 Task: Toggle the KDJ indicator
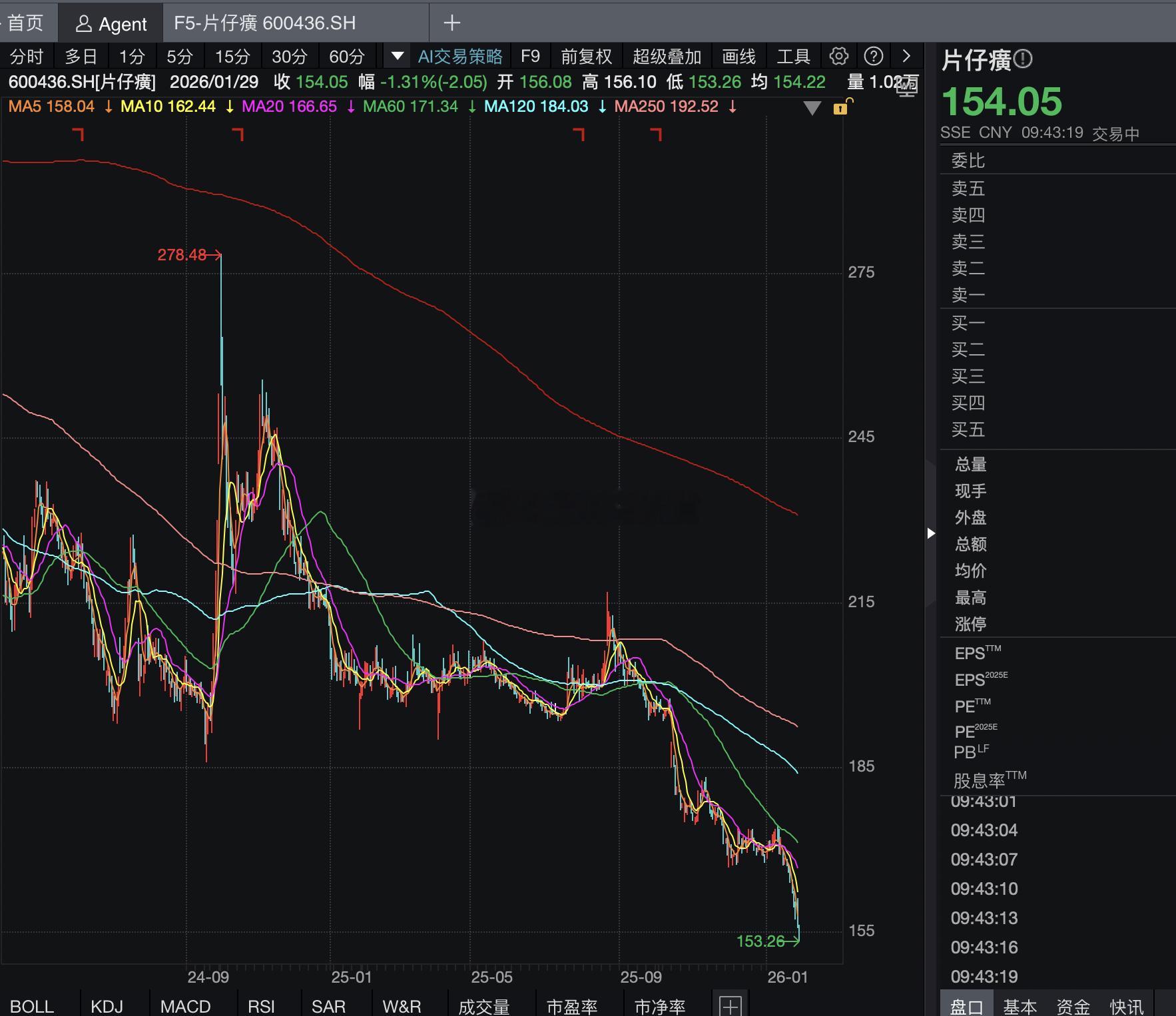tap(107, 1006)
